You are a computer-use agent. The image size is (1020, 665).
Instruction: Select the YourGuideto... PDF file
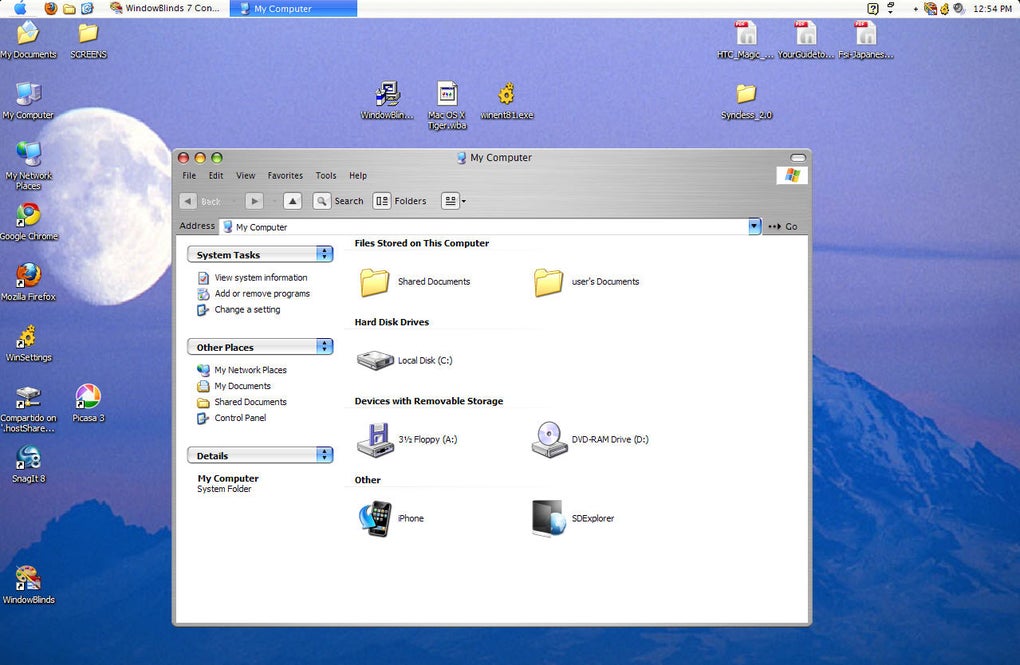(805, 40)
